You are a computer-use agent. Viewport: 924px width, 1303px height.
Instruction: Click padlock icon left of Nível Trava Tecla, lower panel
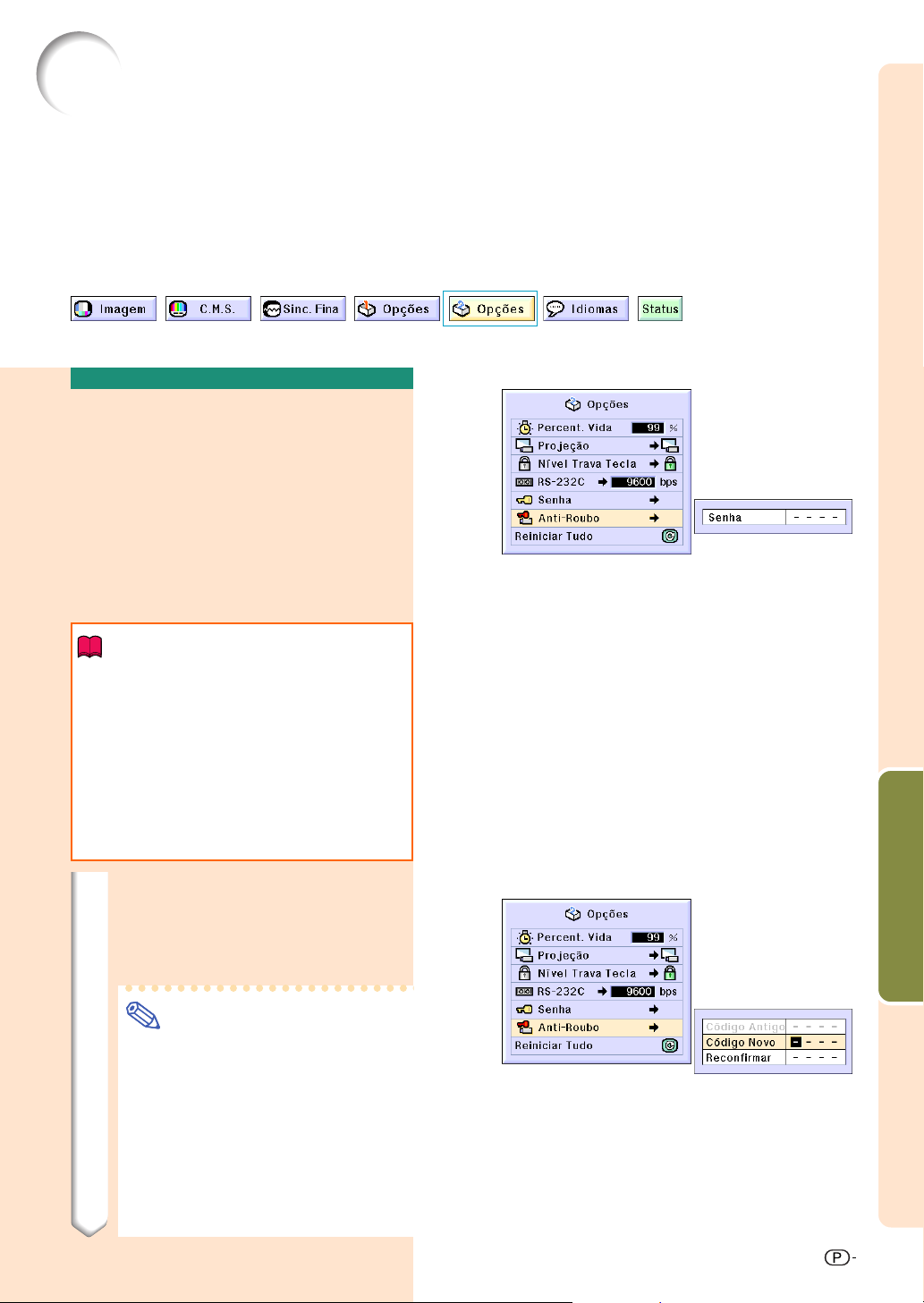(x=525, y=973)
